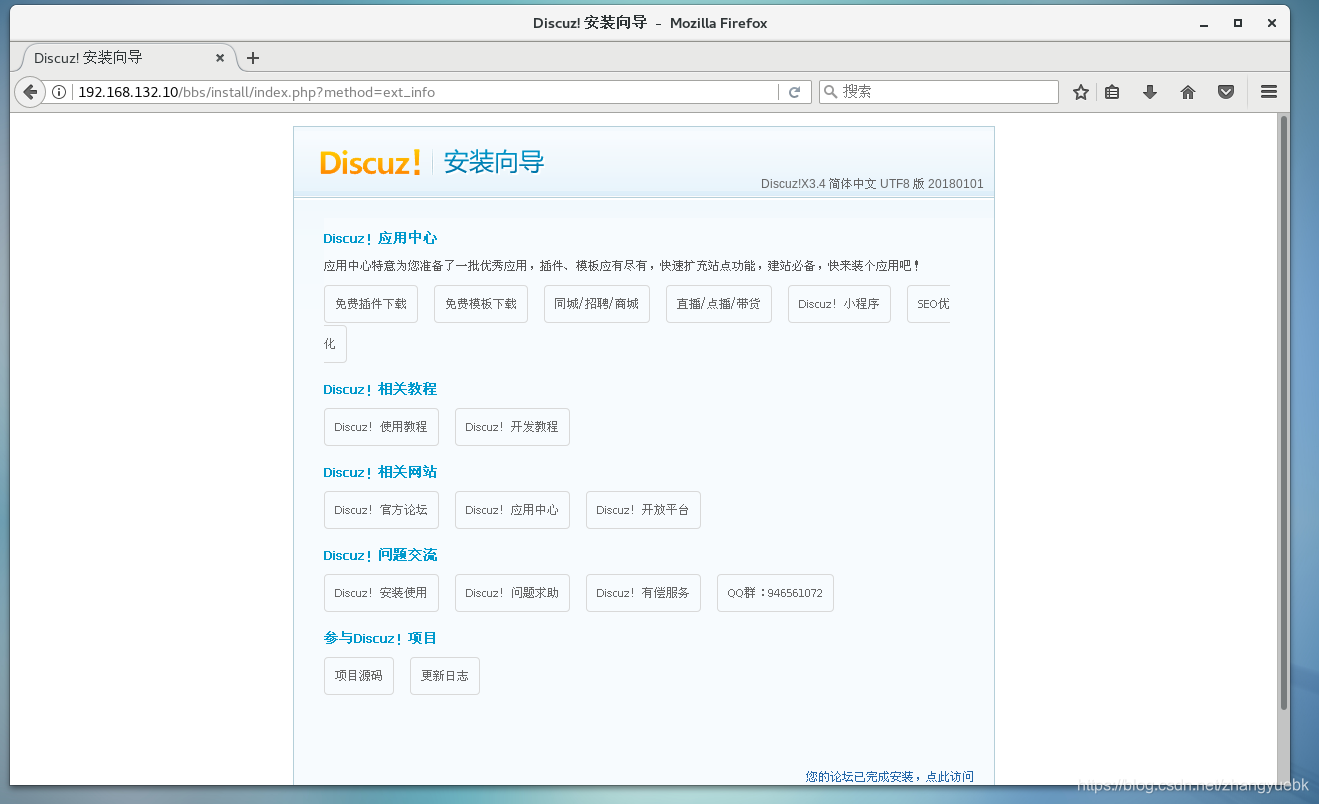1319x804 pixels.
Task: Click description text 应用中心特意为您准备了
Action: point(621,266)
